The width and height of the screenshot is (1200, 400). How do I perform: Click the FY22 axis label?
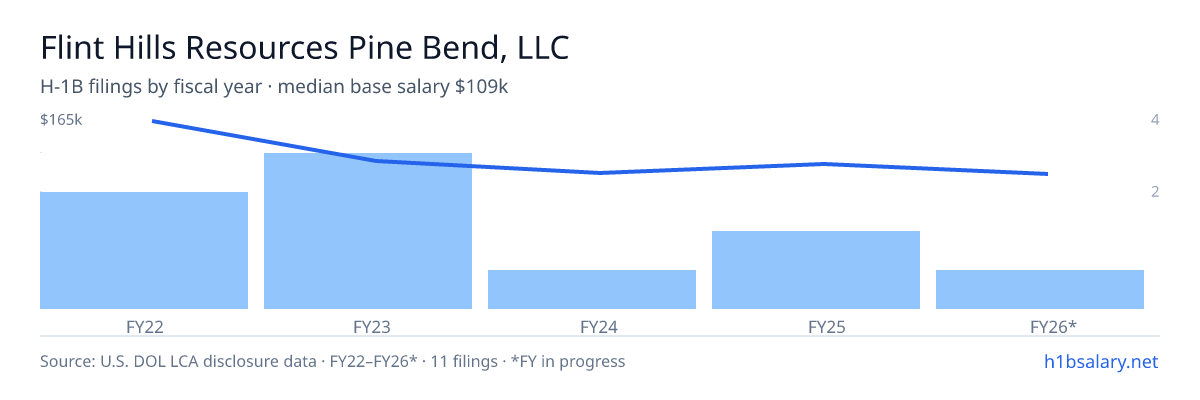pyautogui.click(x=144, y=326)
